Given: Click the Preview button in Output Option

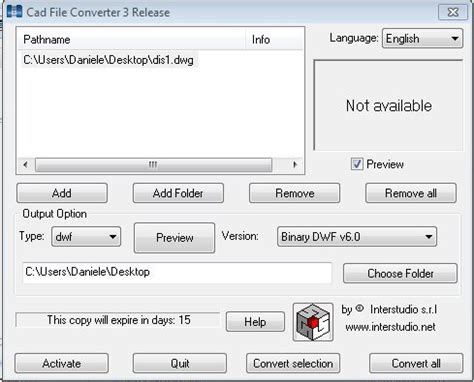Looking at the screenshot, I should pyautogui.click(x=174, y=238).
